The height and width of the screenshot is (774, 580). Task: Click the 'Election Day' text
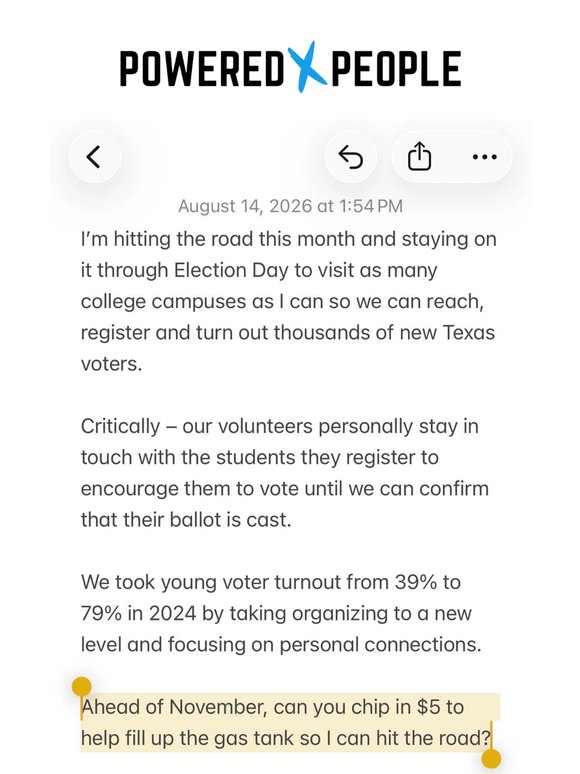[x=231, y=271]
